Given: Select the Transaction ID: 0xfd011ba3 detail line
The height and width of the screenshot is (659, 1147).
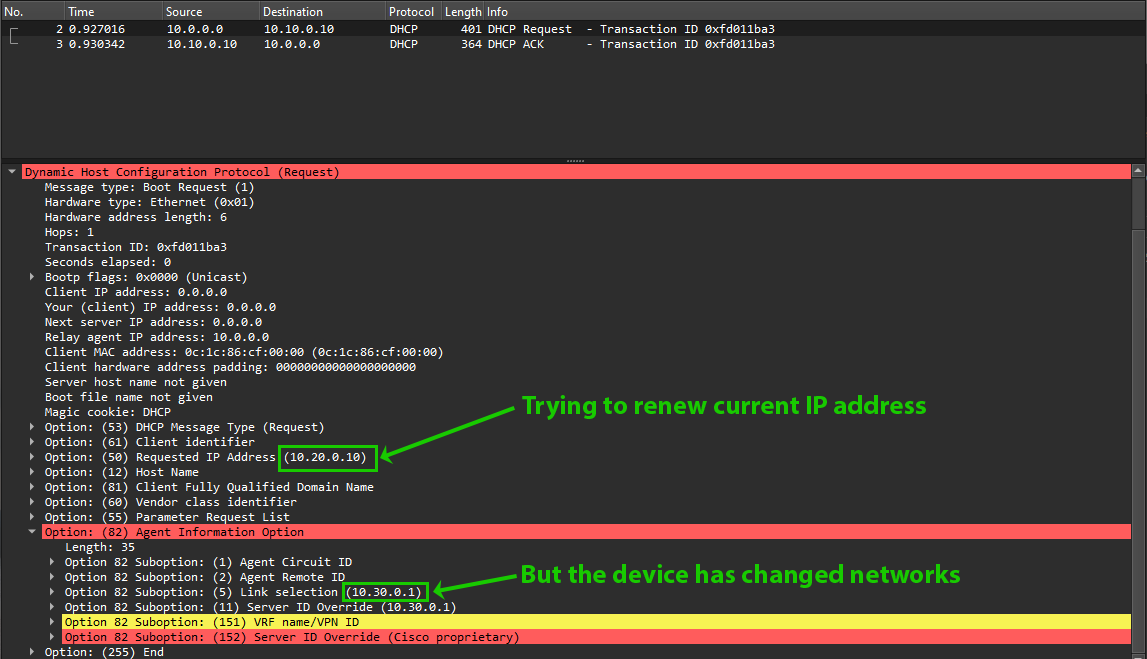Looking at the screenshot, I should (x=135, y=247).
